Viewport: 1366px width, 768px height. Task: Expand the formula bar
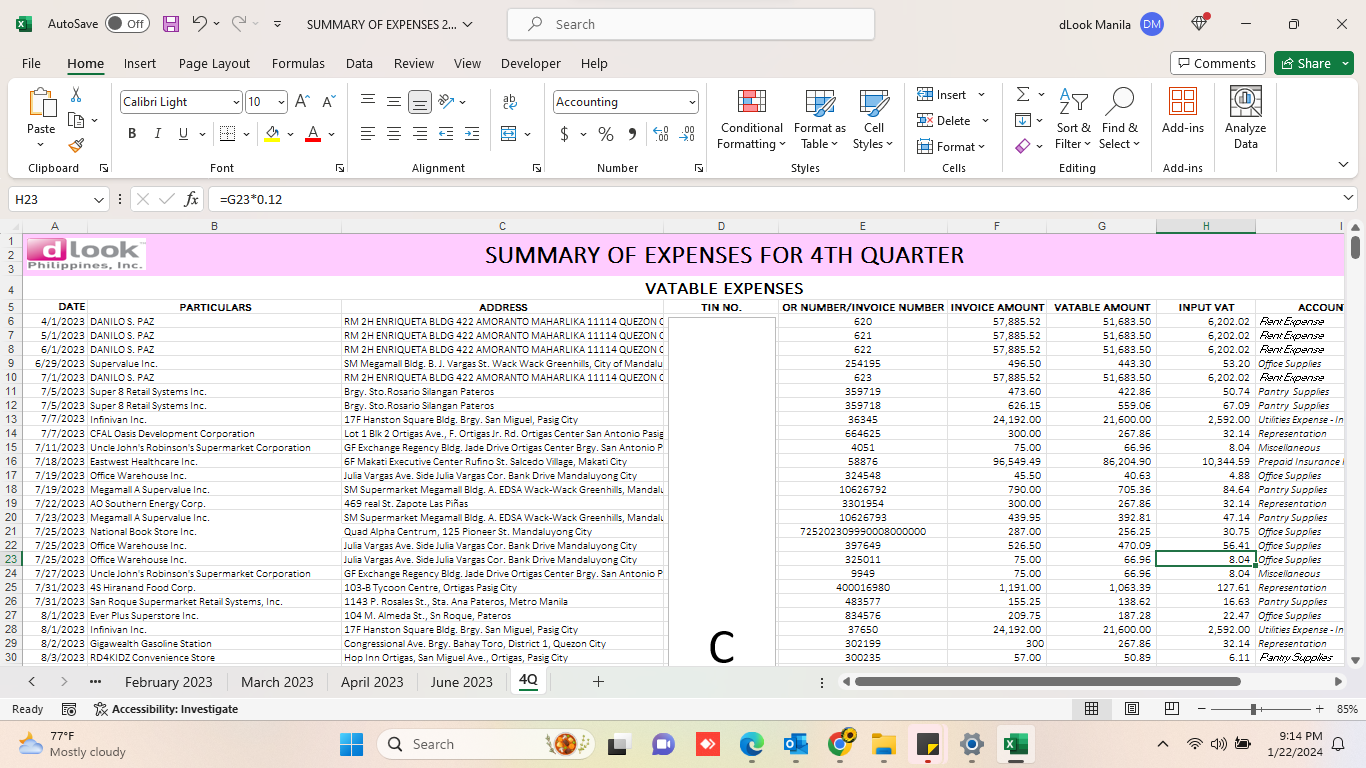1349,199
